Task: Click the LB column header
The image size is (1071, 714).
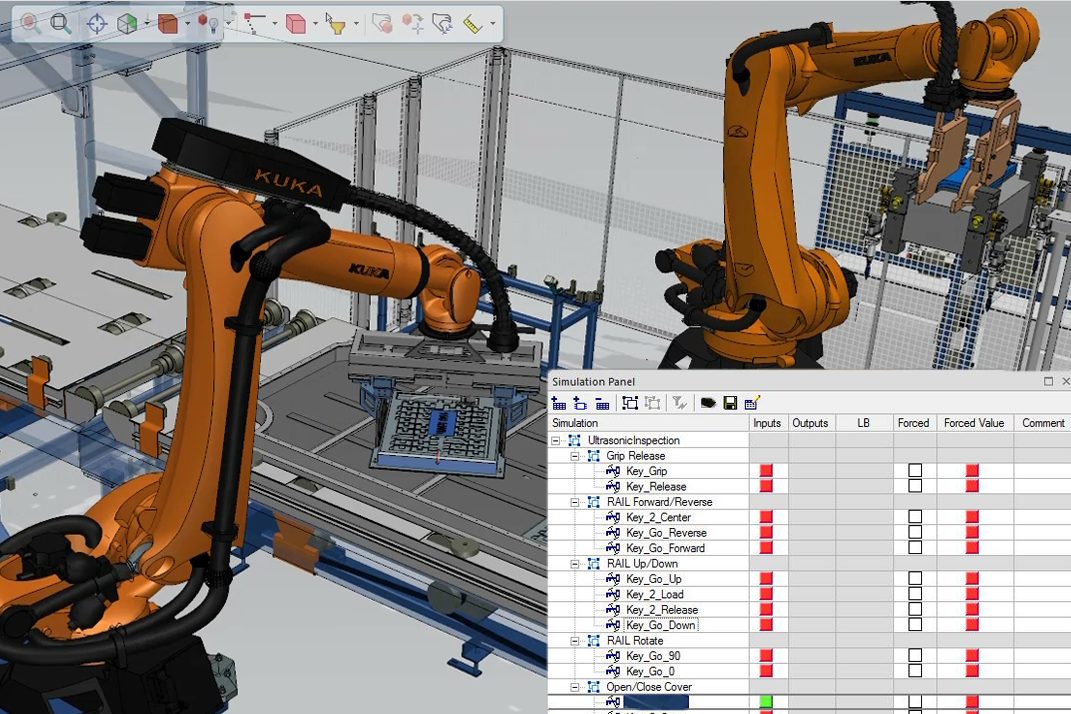Action: [x=864, y=423]
